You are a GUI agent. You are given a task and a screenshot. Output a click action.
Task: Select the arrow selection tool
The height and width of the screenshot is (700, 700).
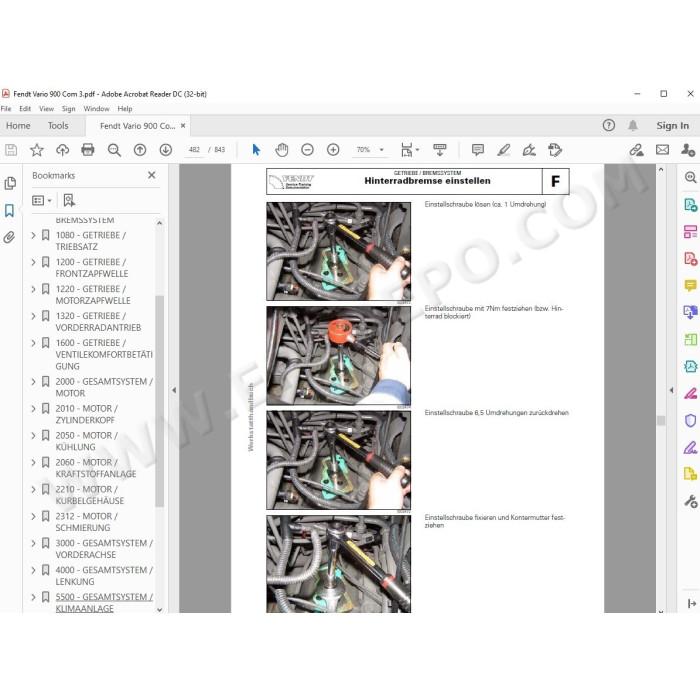256,150
